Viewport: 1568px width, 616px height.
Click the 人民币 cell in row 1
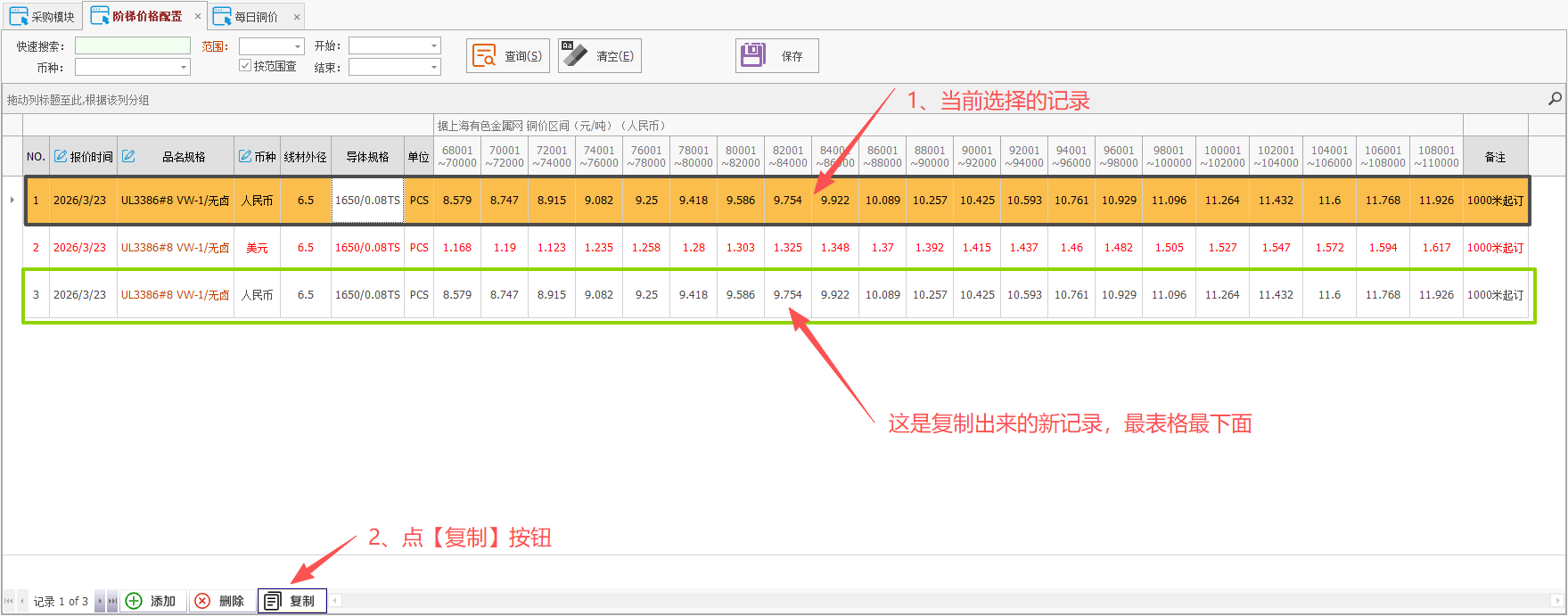[x=258, y=200]
